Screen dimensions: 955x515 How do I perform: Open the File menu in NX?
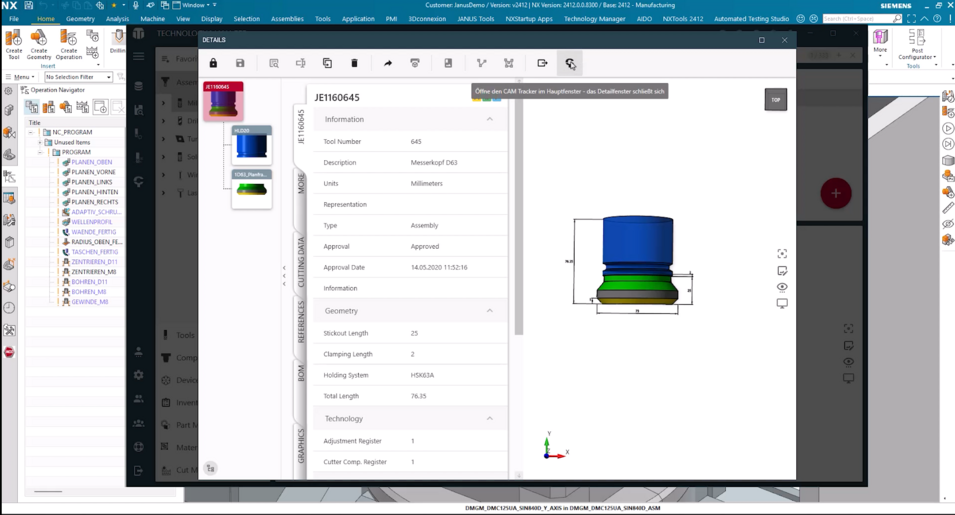point(14,19)
